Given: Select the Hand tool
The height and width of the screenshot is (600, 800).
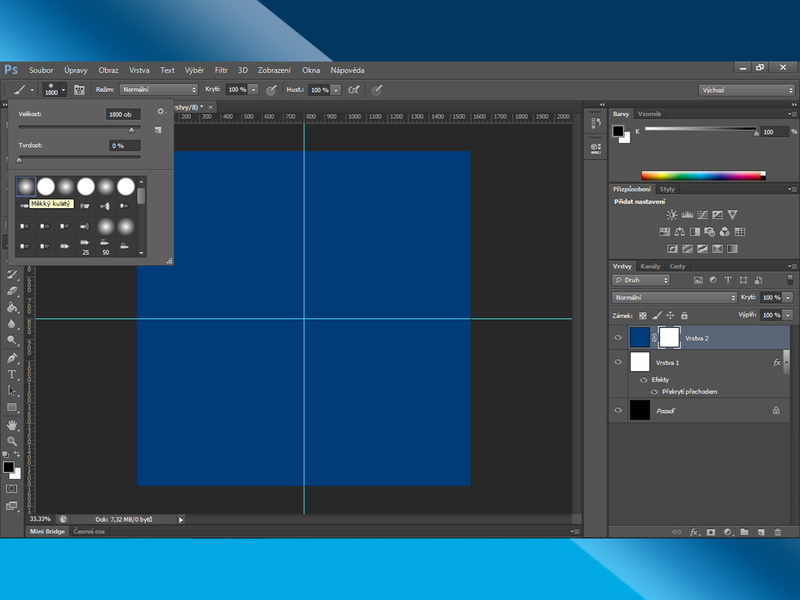Looking at the screenshot, I should click(x=12, y=425).
